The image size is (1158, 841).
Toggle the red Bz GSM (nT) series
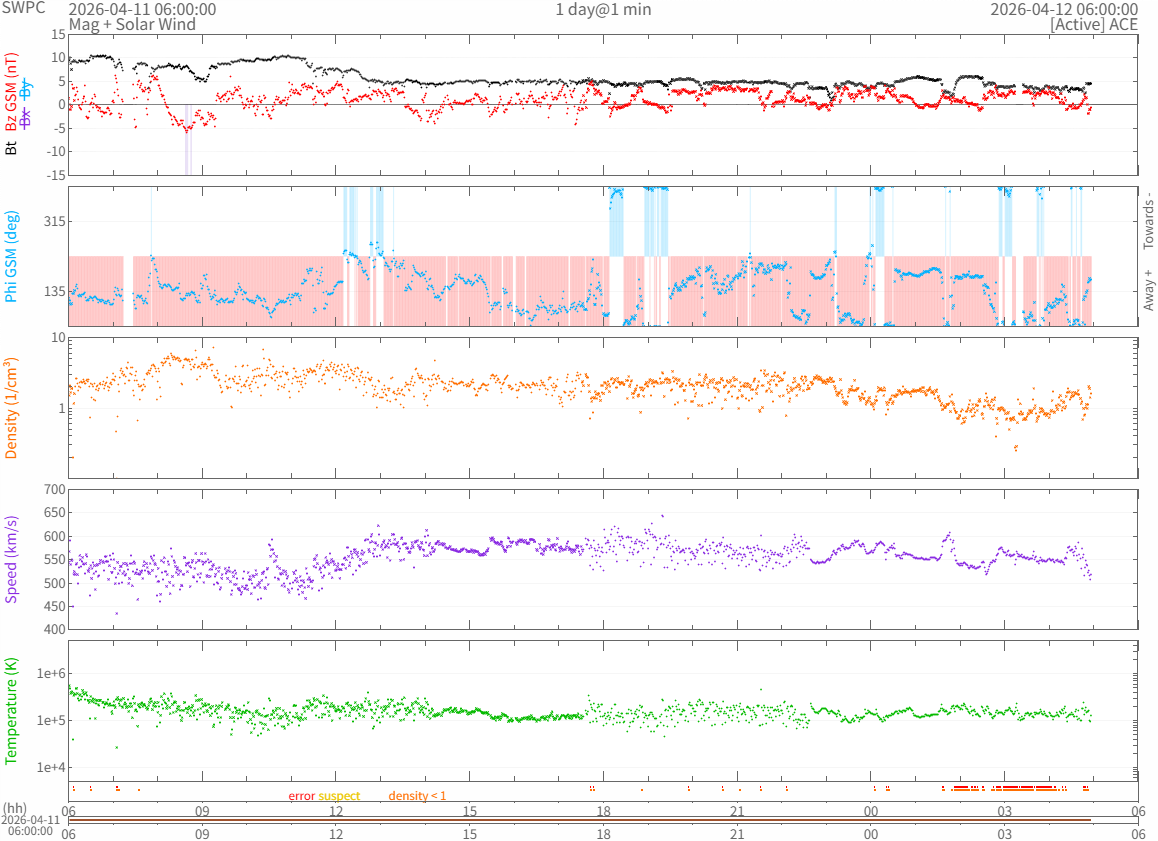(x=12, y=94)
